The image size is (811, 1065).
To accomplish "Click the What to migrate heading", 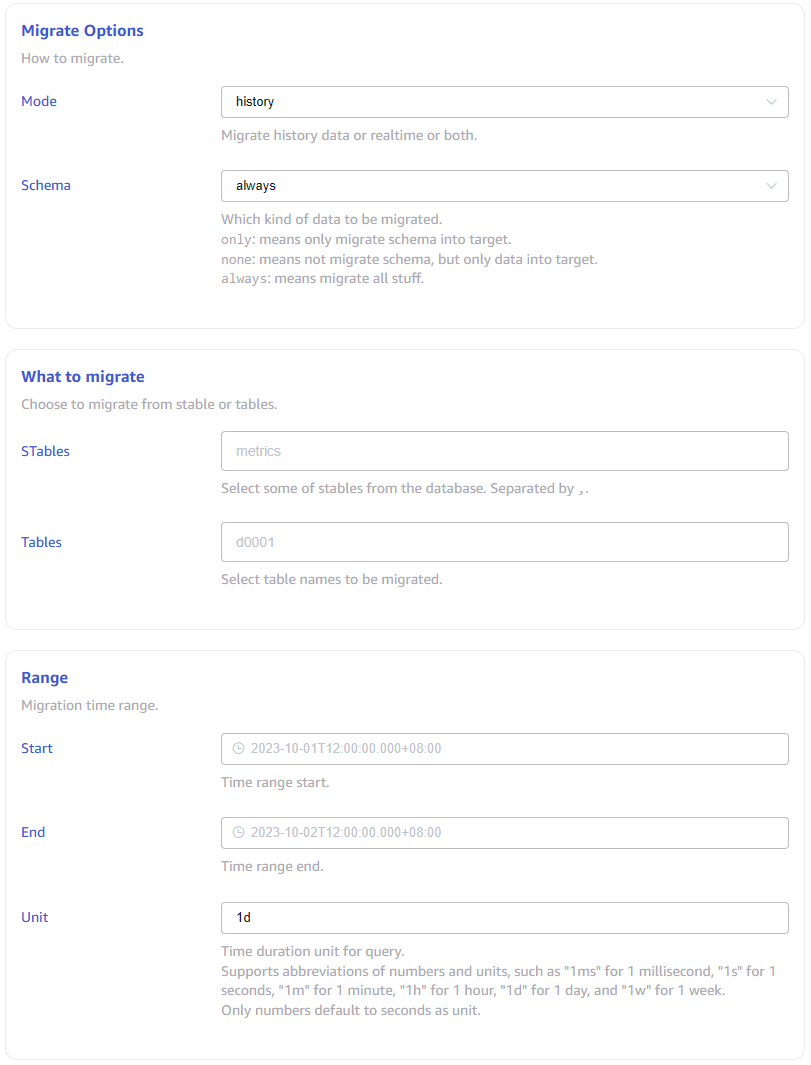I will coord(83,377).
